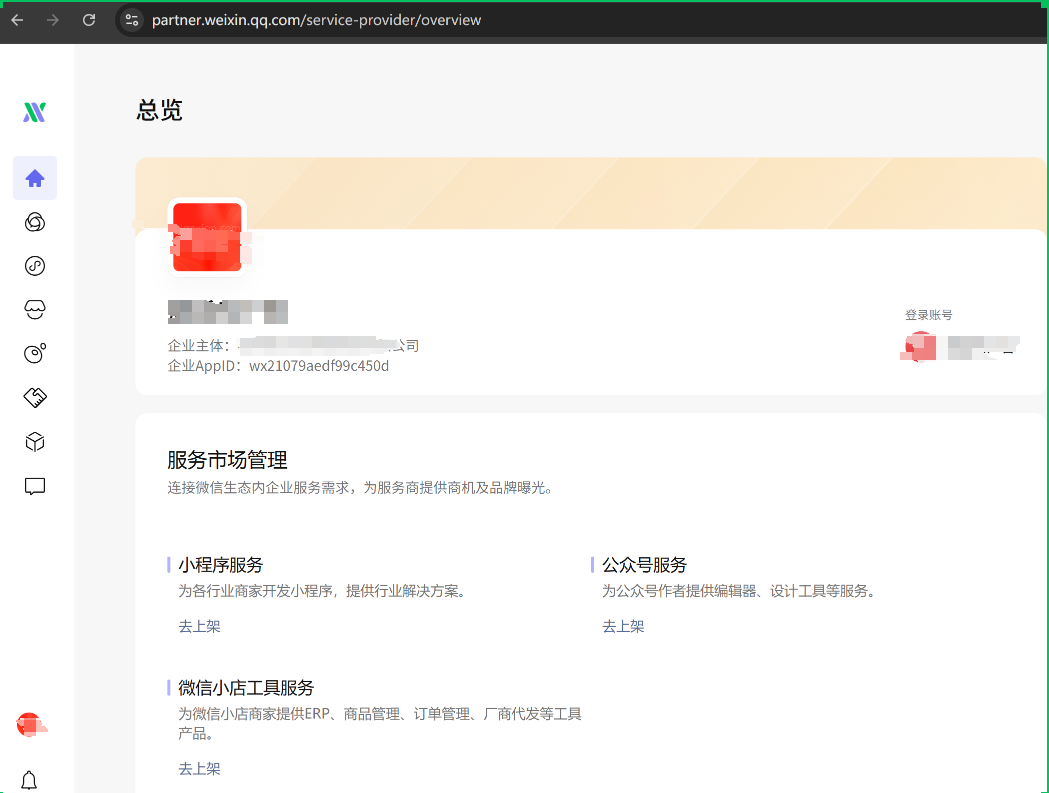Viewport: 1049px width, 793px height.
Task: Click 去上架 under 公众号服务
Action: 624,626
